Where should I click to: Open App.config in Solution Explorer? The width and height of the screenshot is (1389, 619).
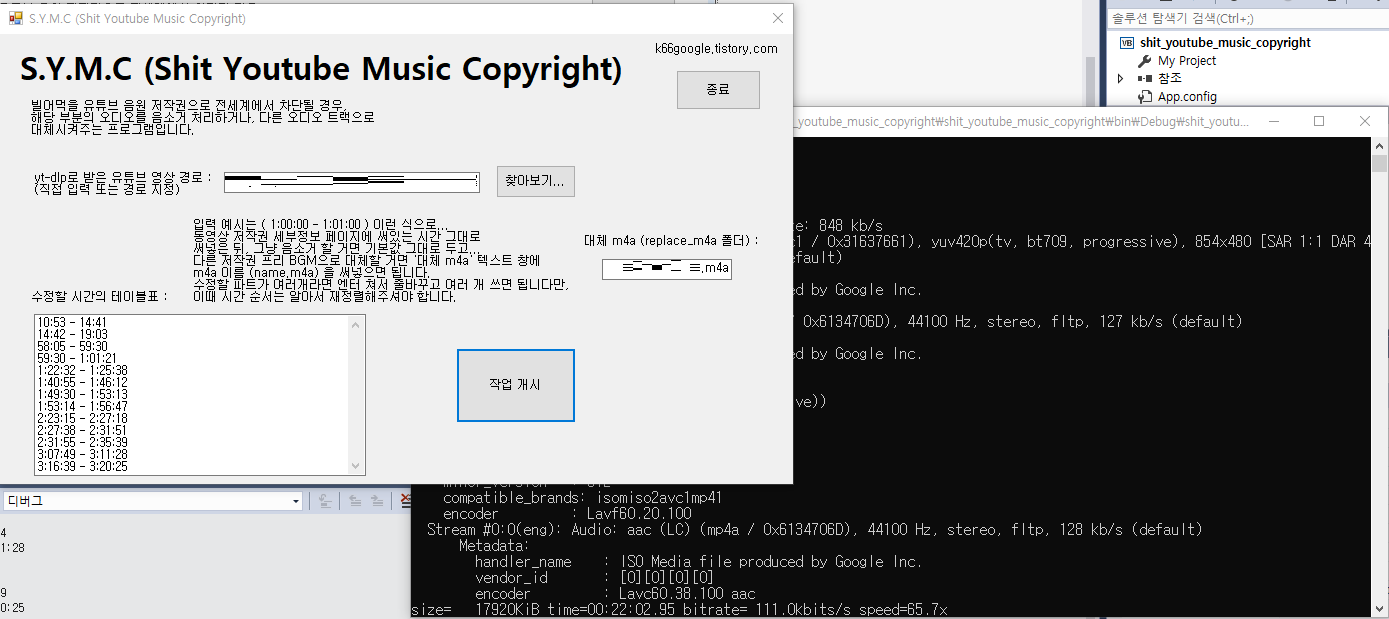coord(1187,97)
